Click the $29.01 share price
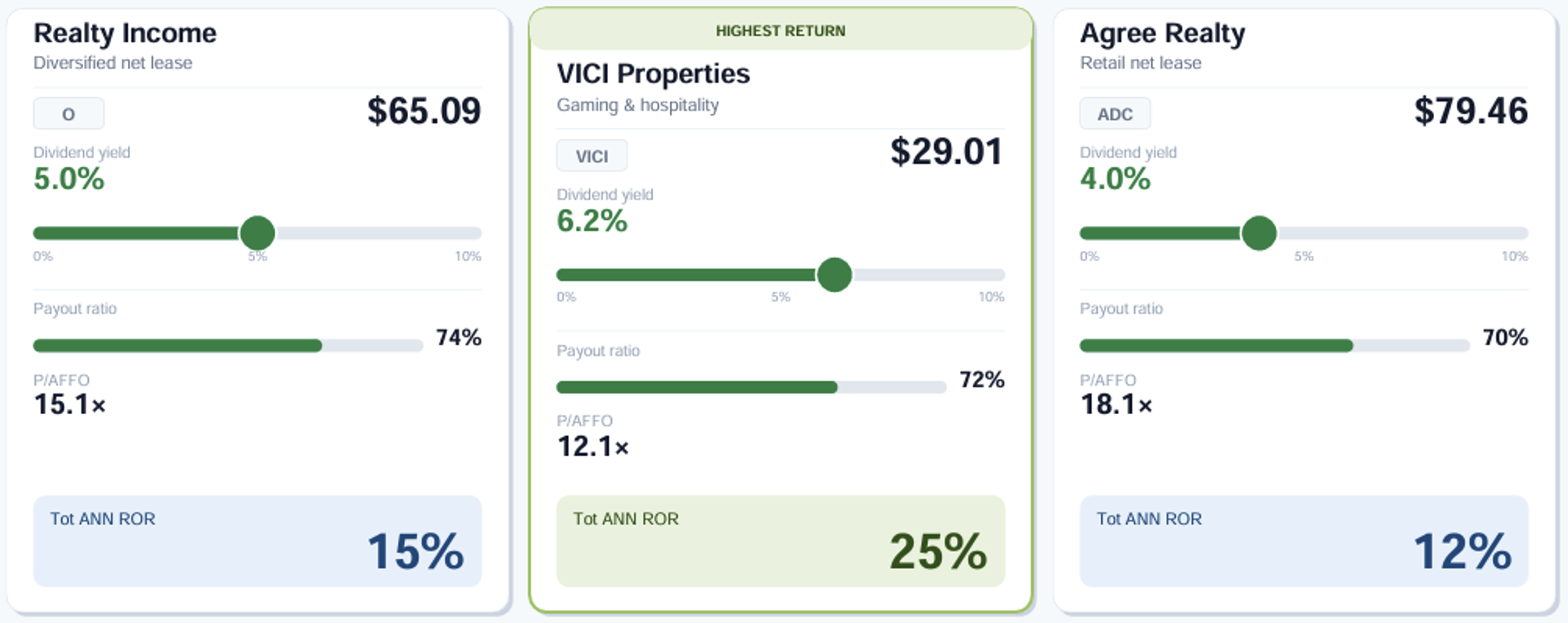Screen dimensions: 1568x623 click(x=946, y=152)
